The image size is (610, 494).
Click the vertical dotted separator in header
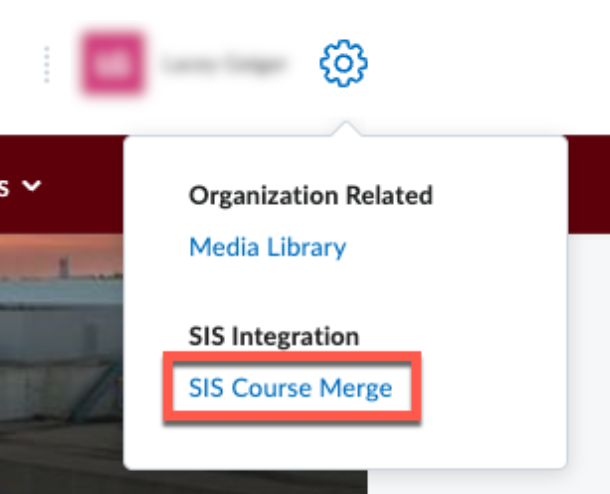[46, 64]
